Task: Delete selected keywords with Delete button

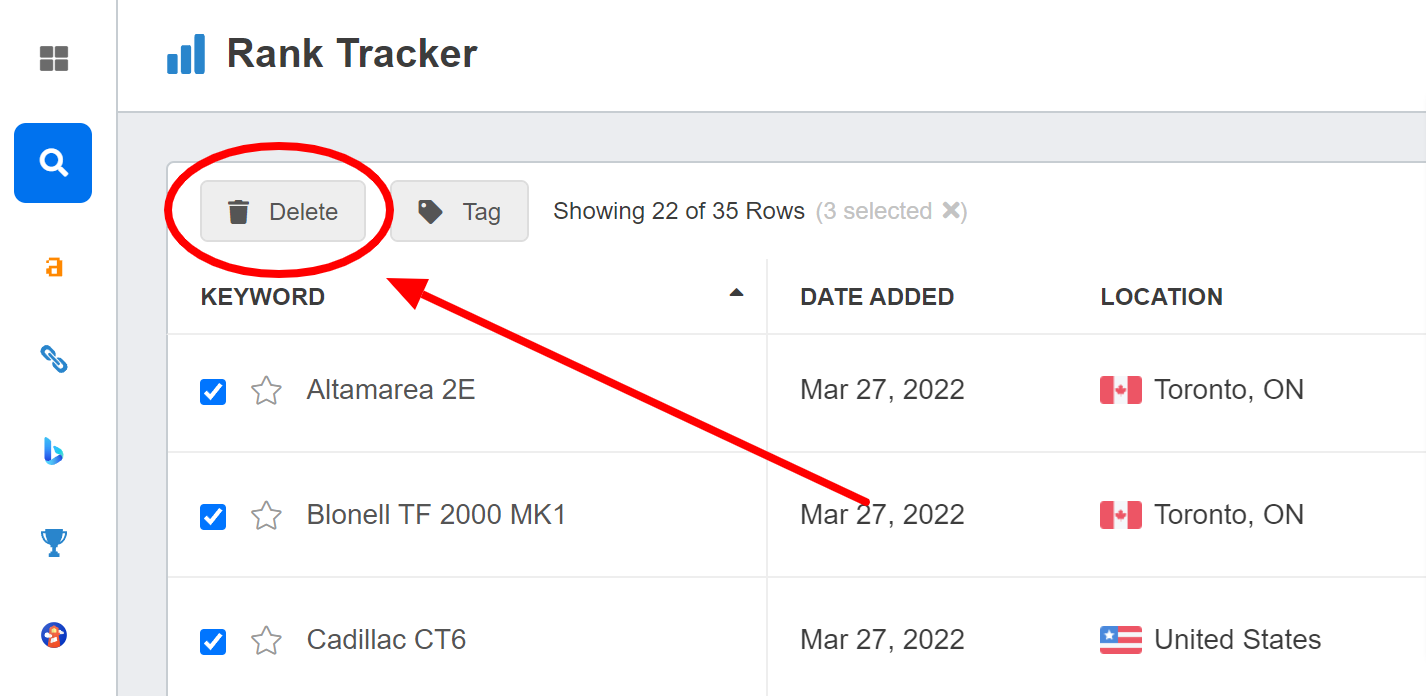Action: click(x=282, y=211)
